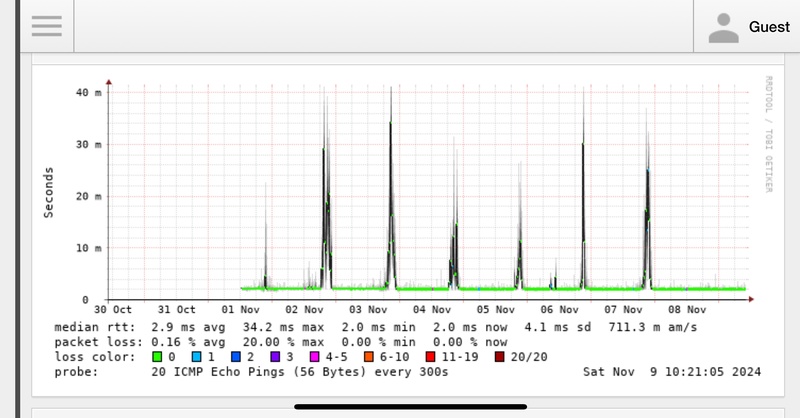Click the purple loss color 3 swatch
Screen dimensions: 800x418
275,357
